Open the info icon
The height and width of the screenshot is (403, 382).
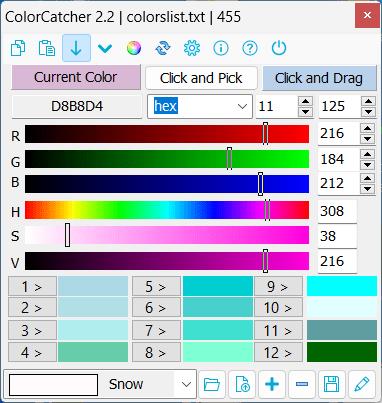[221, 48]
